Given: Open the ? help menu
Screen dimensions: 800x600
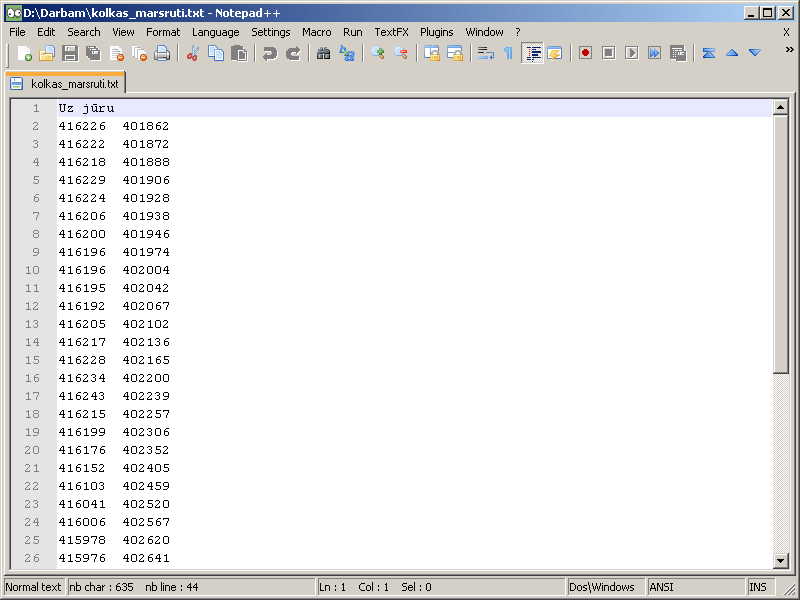Looking at the screenshot, I should [518, 32].
